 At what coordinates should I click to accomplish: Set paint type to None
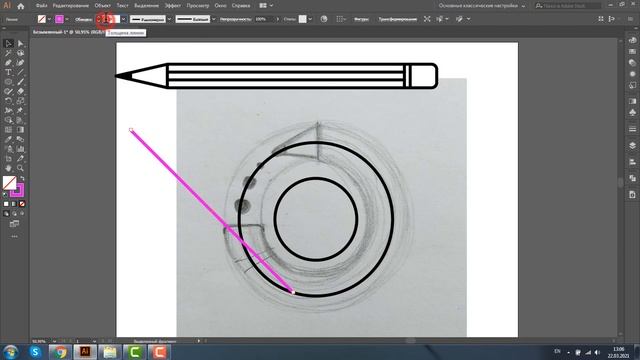[x=22, y=204]
